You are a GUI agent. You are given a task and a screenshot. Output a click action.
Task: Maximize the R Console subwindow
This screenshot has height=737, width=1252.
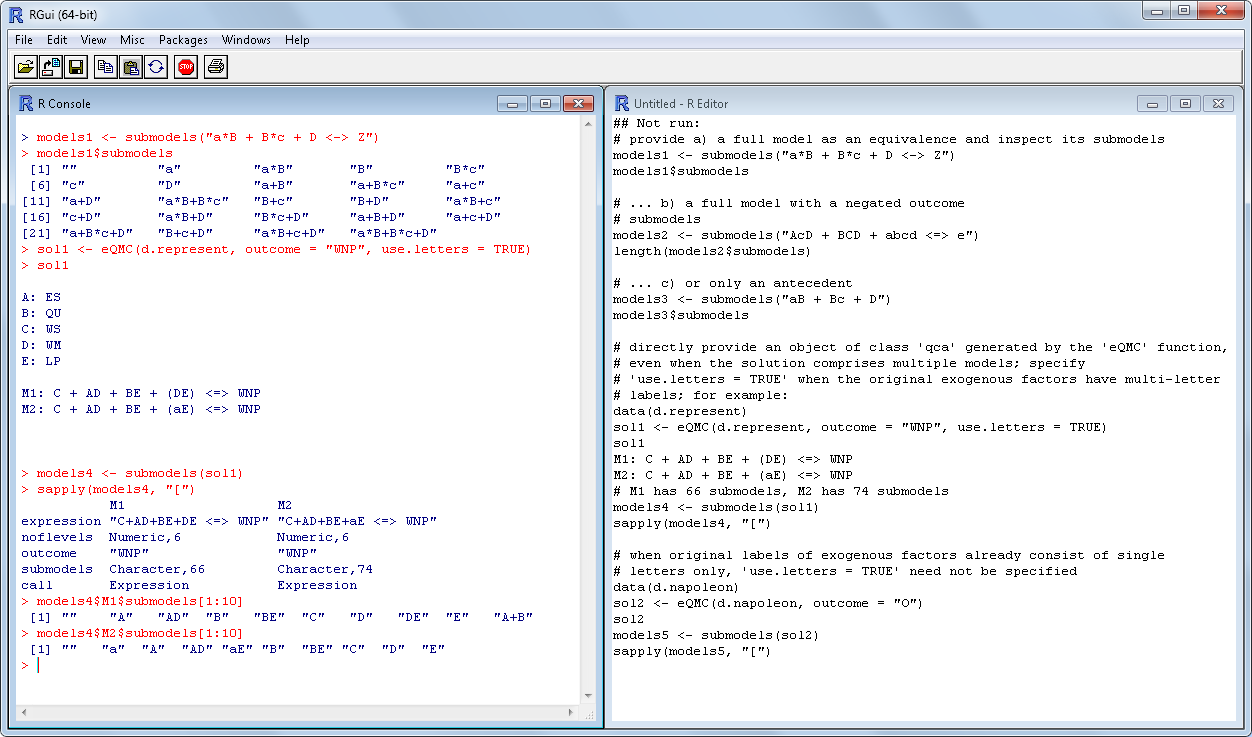545,103
